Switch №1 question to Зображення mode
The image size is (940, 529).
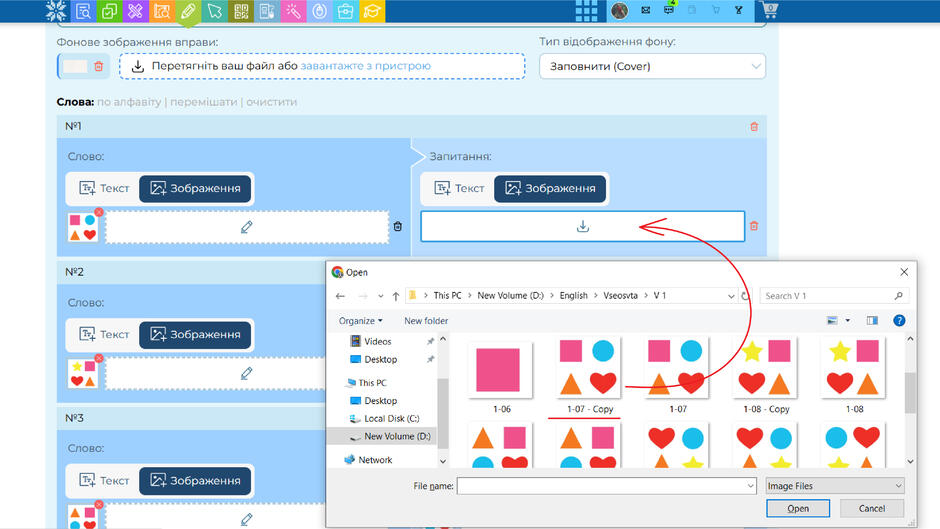[550, 188]
